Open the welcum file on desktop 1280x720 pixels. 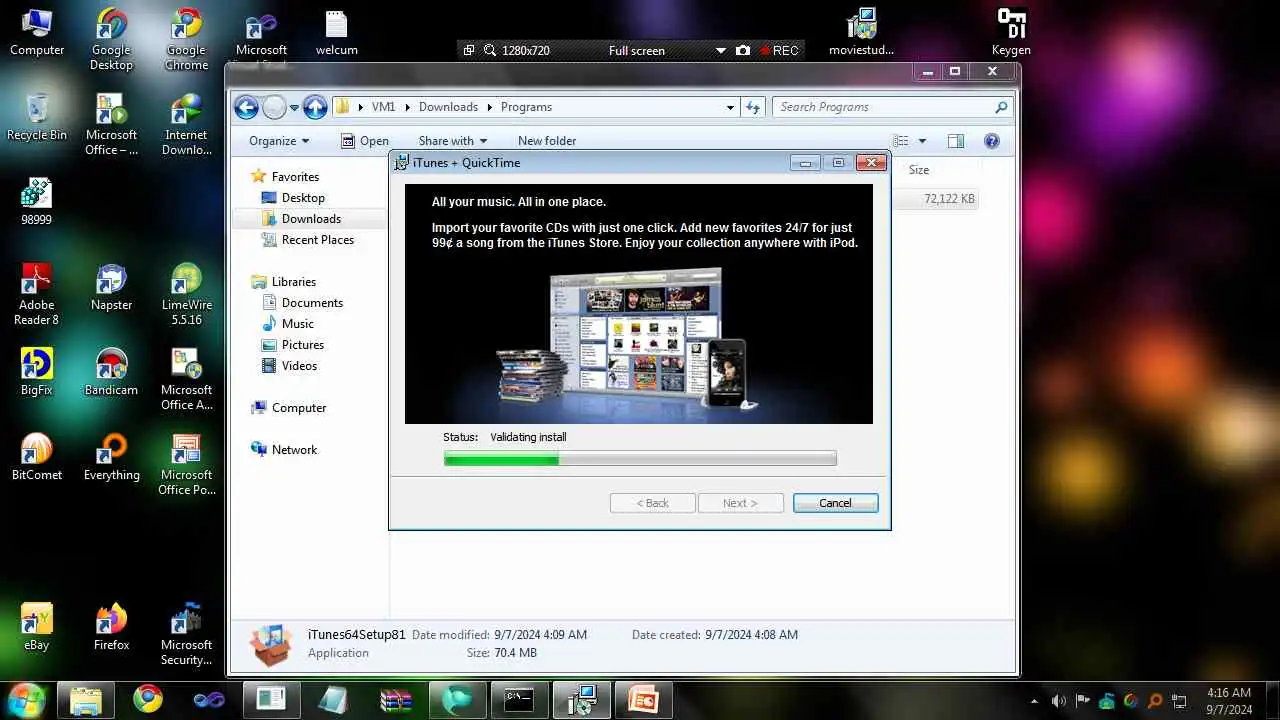click(x=337, y=33)
